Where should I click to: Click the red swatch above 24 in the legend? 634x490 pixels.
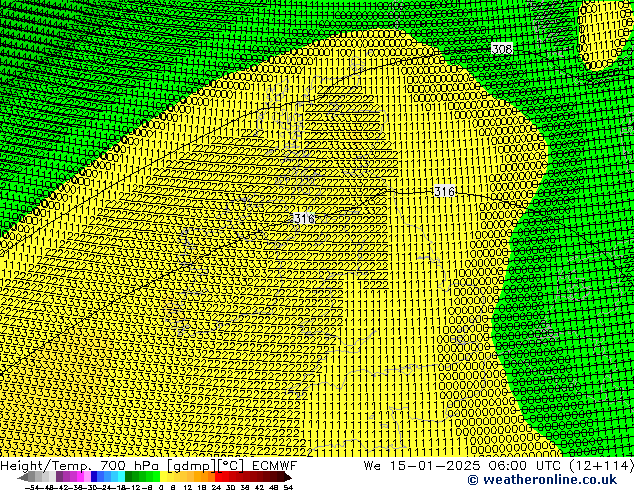[218, 477]
